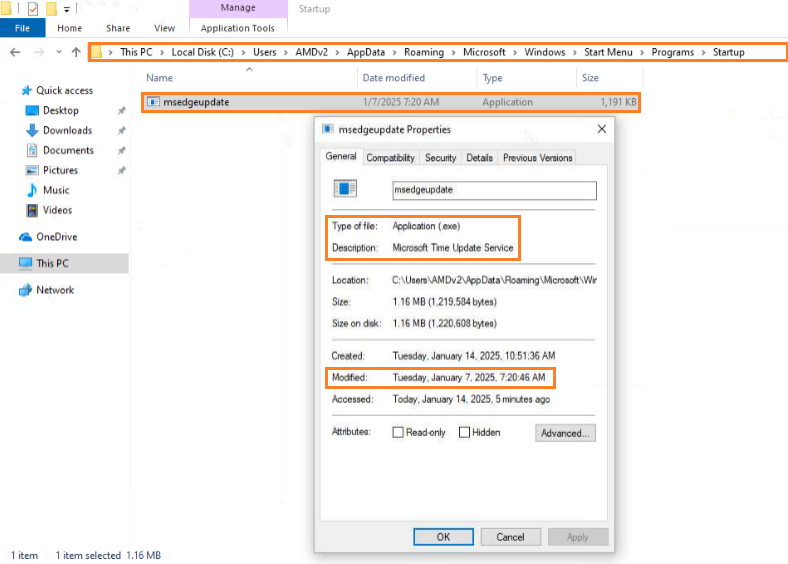Click the quick access toolbar checkmark icon

coord(33,8)
